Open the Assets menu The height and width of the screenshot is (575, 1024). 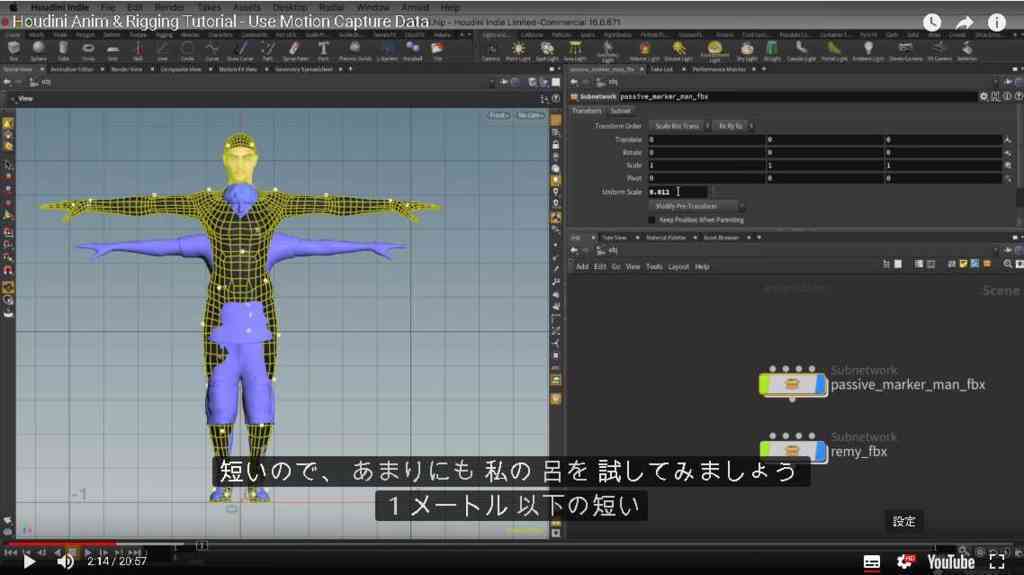(246, 7)
